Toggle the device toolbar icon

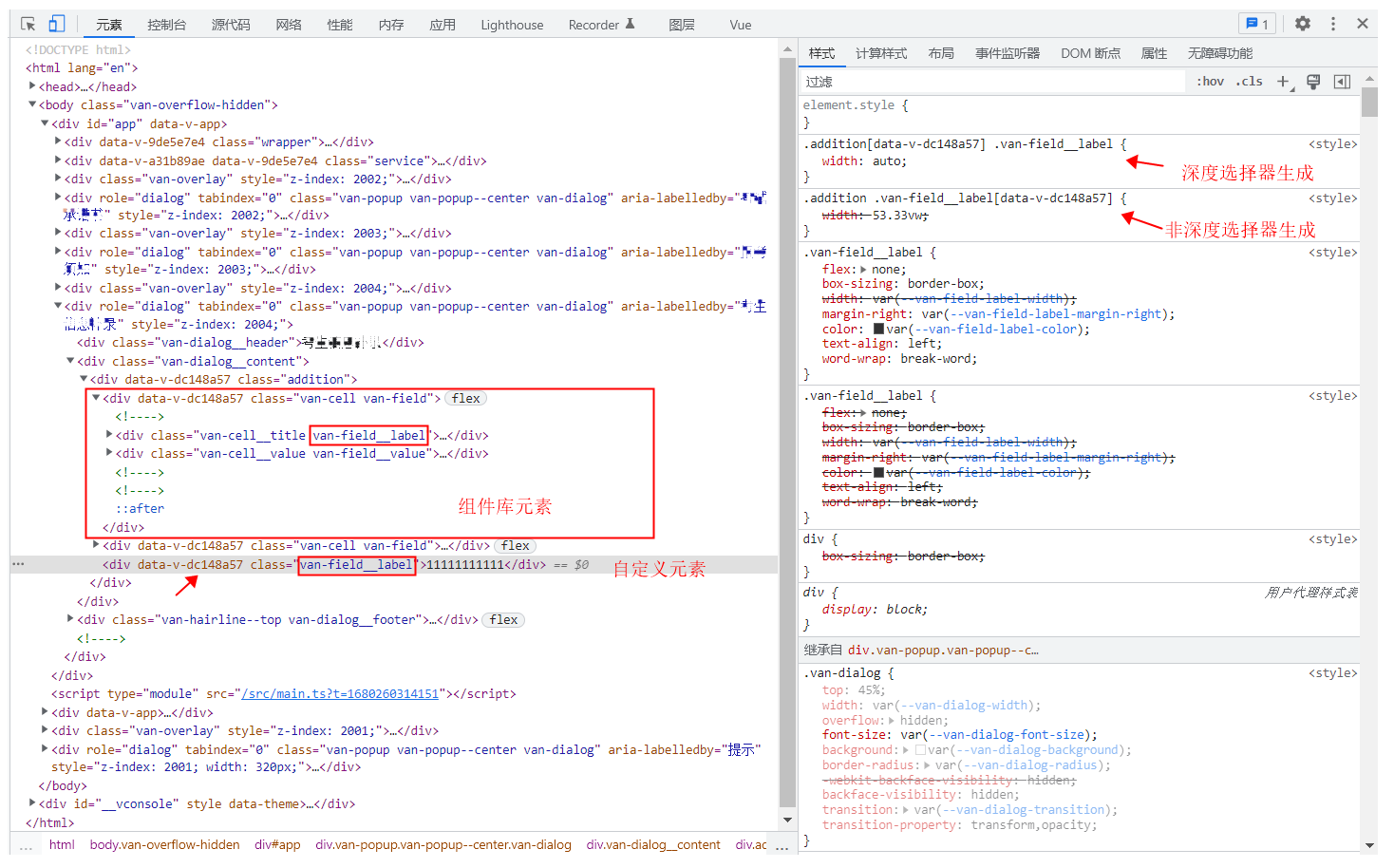coord(57,24)
